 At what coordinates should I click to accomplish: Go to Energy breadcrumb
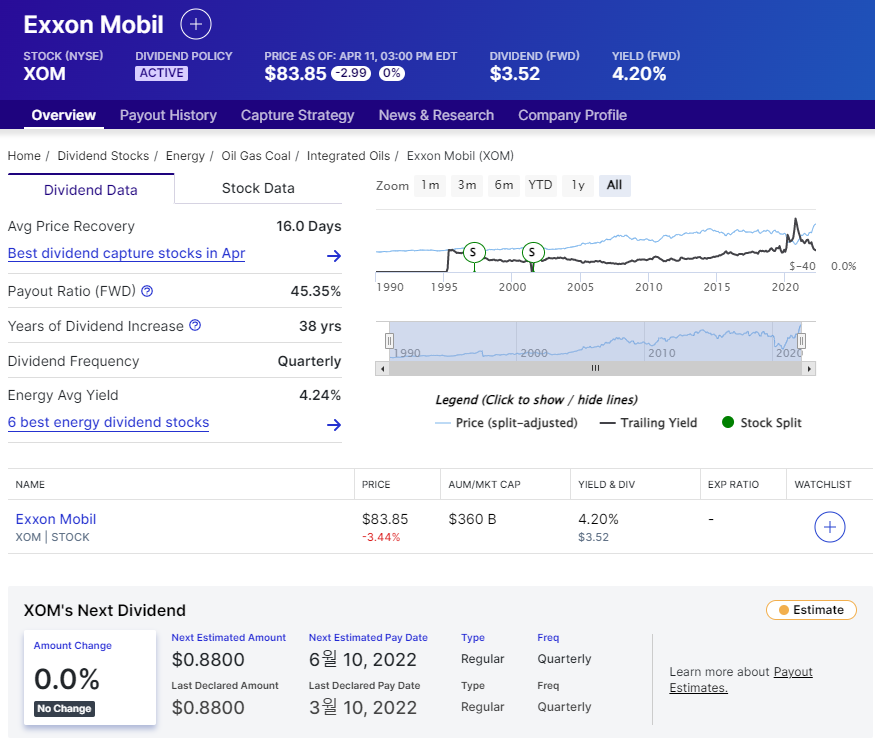coord(185,156)
